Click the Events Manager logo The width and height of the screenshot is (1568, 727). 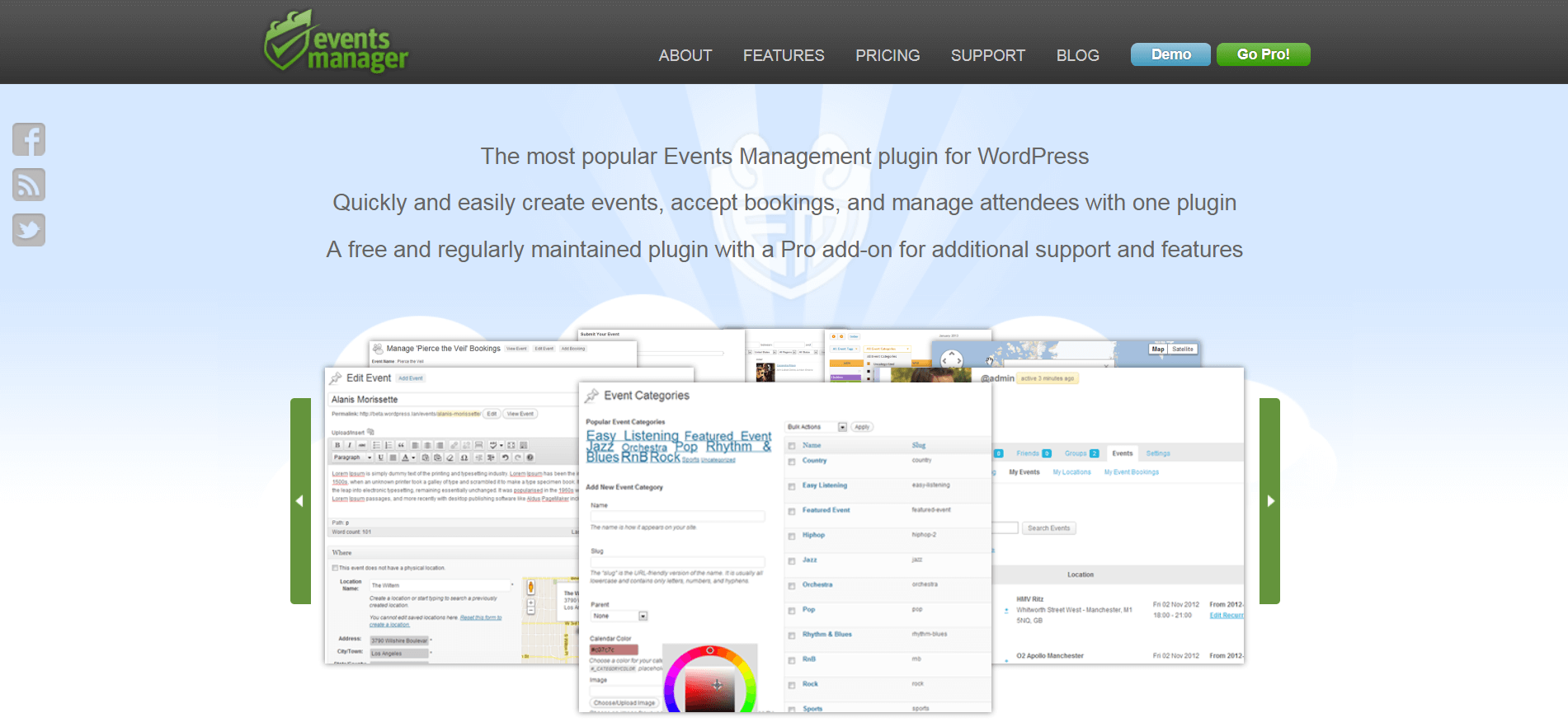[336, 41]
